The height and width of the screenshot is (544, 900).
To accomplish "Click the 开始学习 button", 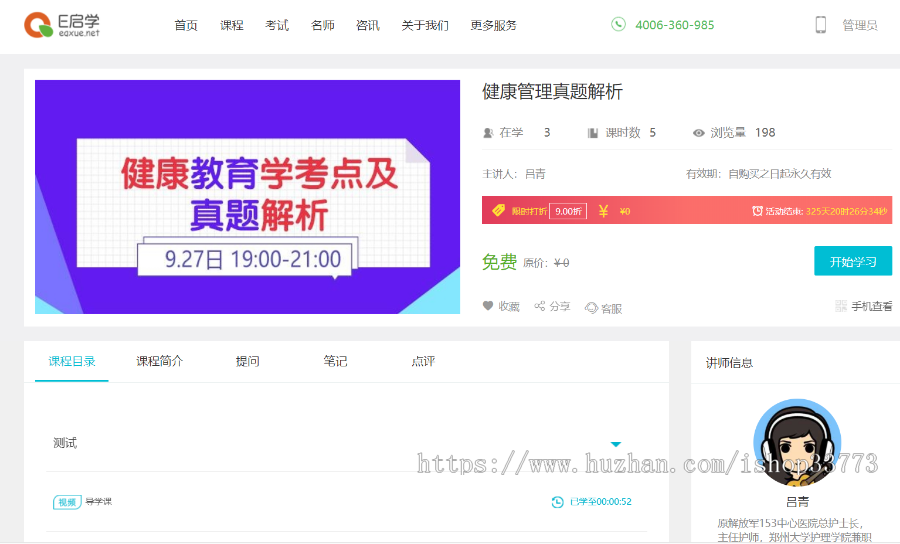I will [x=853, y=261].
